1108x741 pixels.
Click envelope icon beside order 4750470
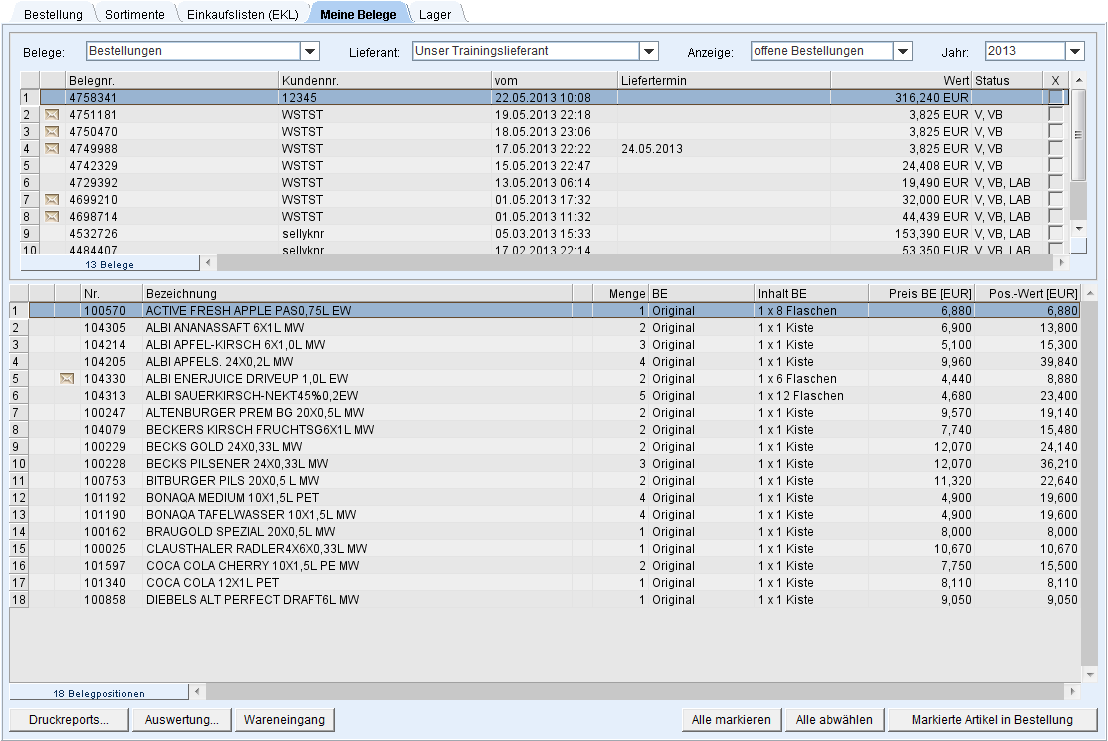(x=52, y=132)
